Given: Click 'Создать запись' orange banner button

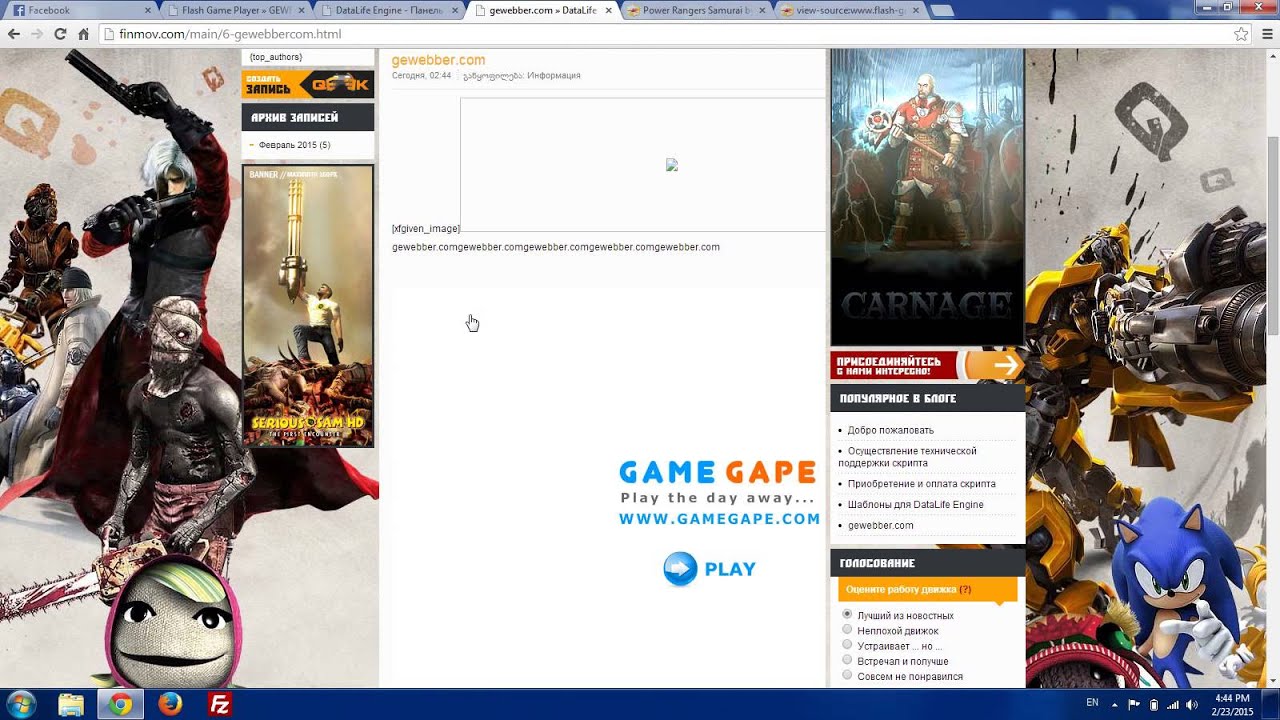Looking at the screenshot, I should point(308,85).
